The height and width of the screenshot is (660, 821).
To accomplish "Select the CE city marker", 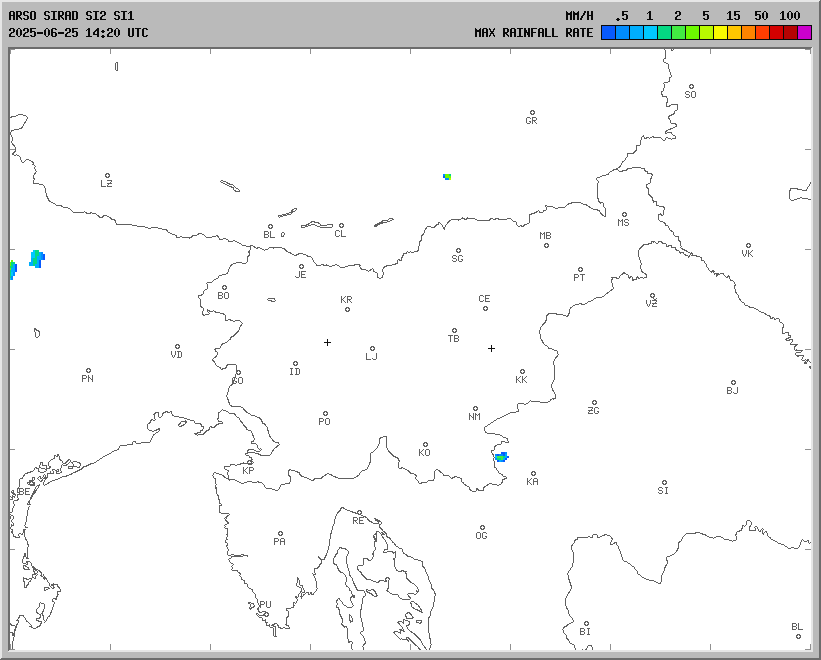I will click(485, 308).
